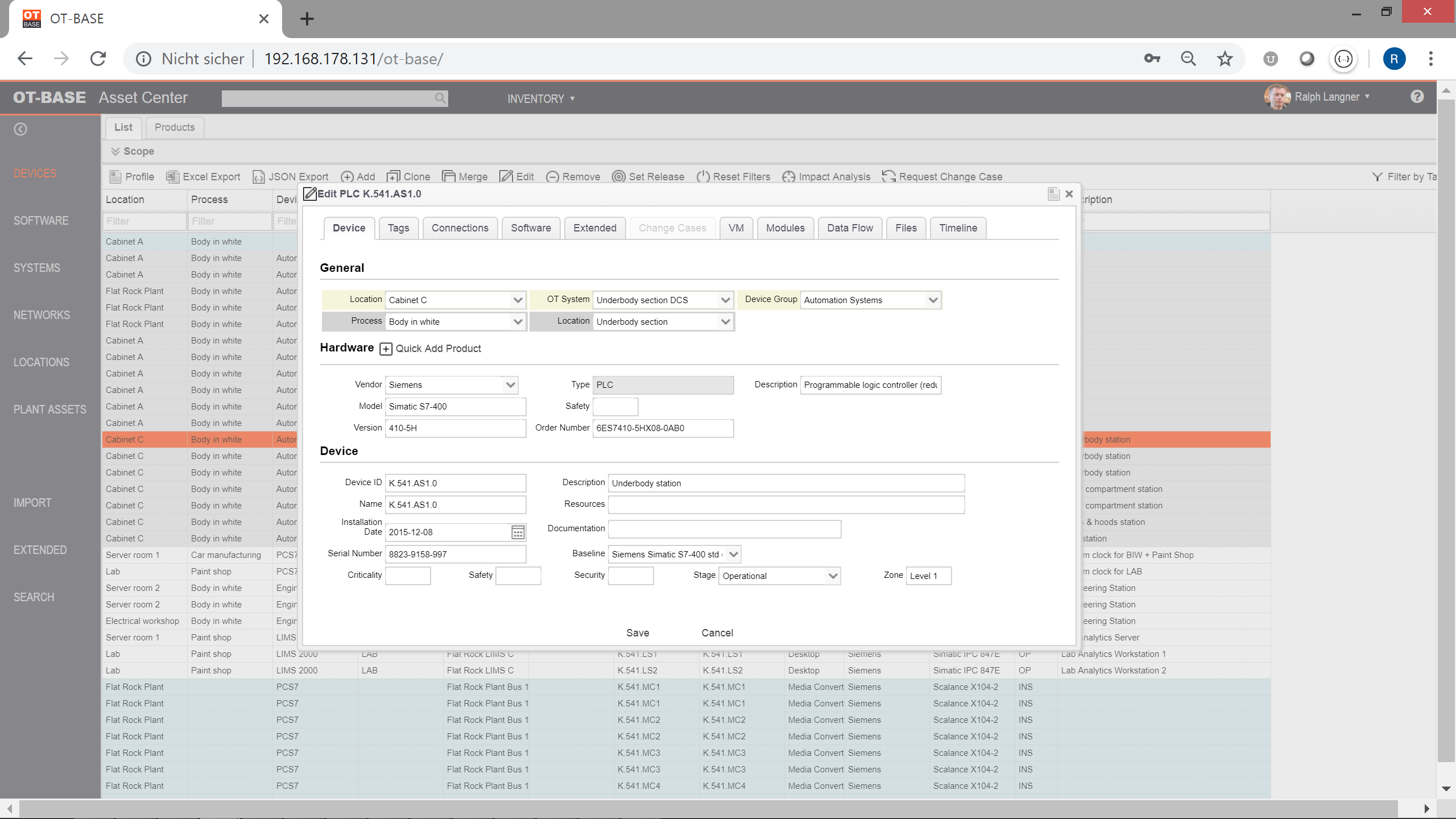Open the Software tab in dialog
This screenshot has width=1456, height=819.
(531, 228)
